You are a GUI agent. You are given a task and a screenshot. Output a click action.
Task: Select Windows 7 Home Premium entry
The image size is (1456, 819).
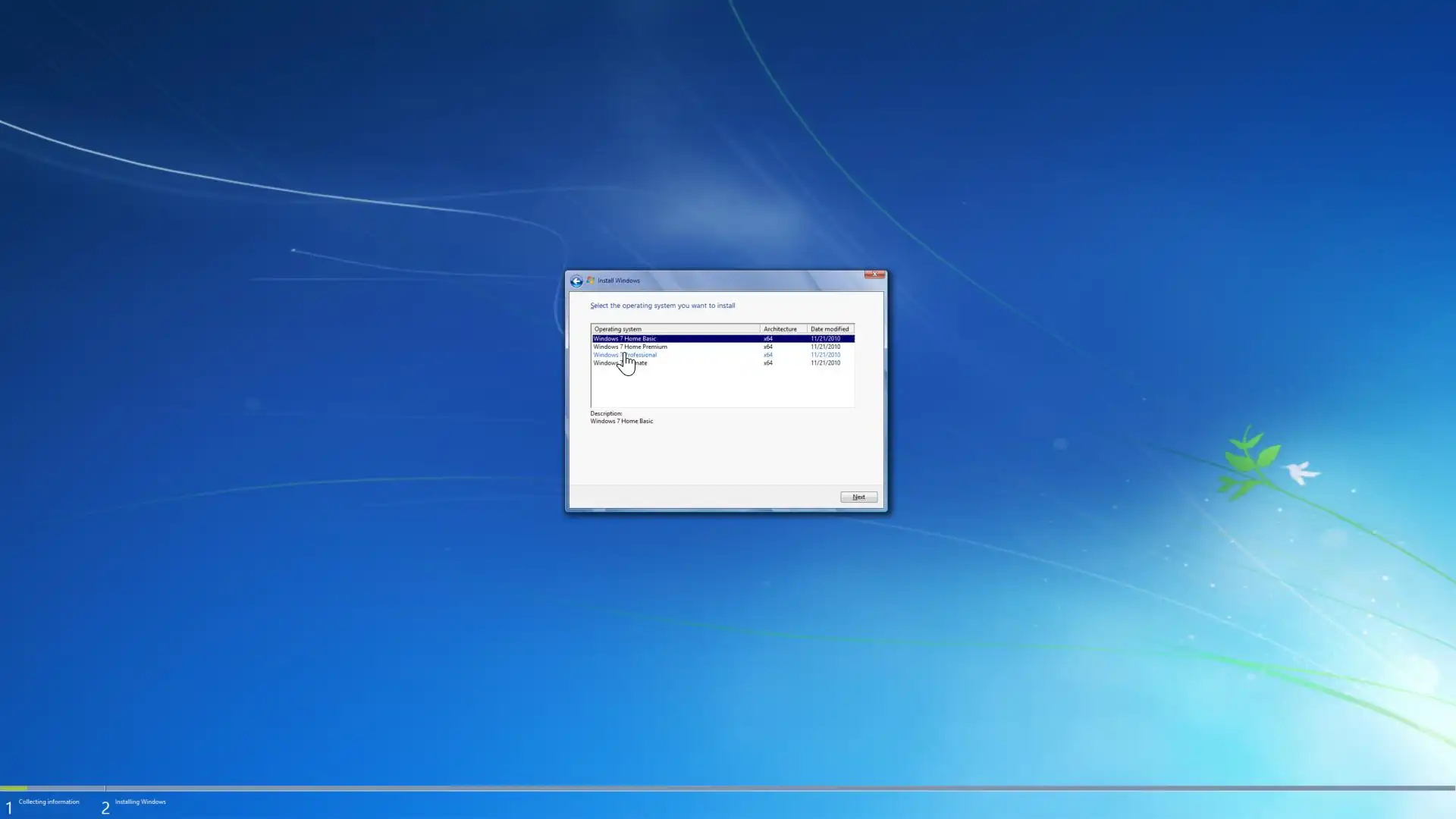tap(630, 347)
